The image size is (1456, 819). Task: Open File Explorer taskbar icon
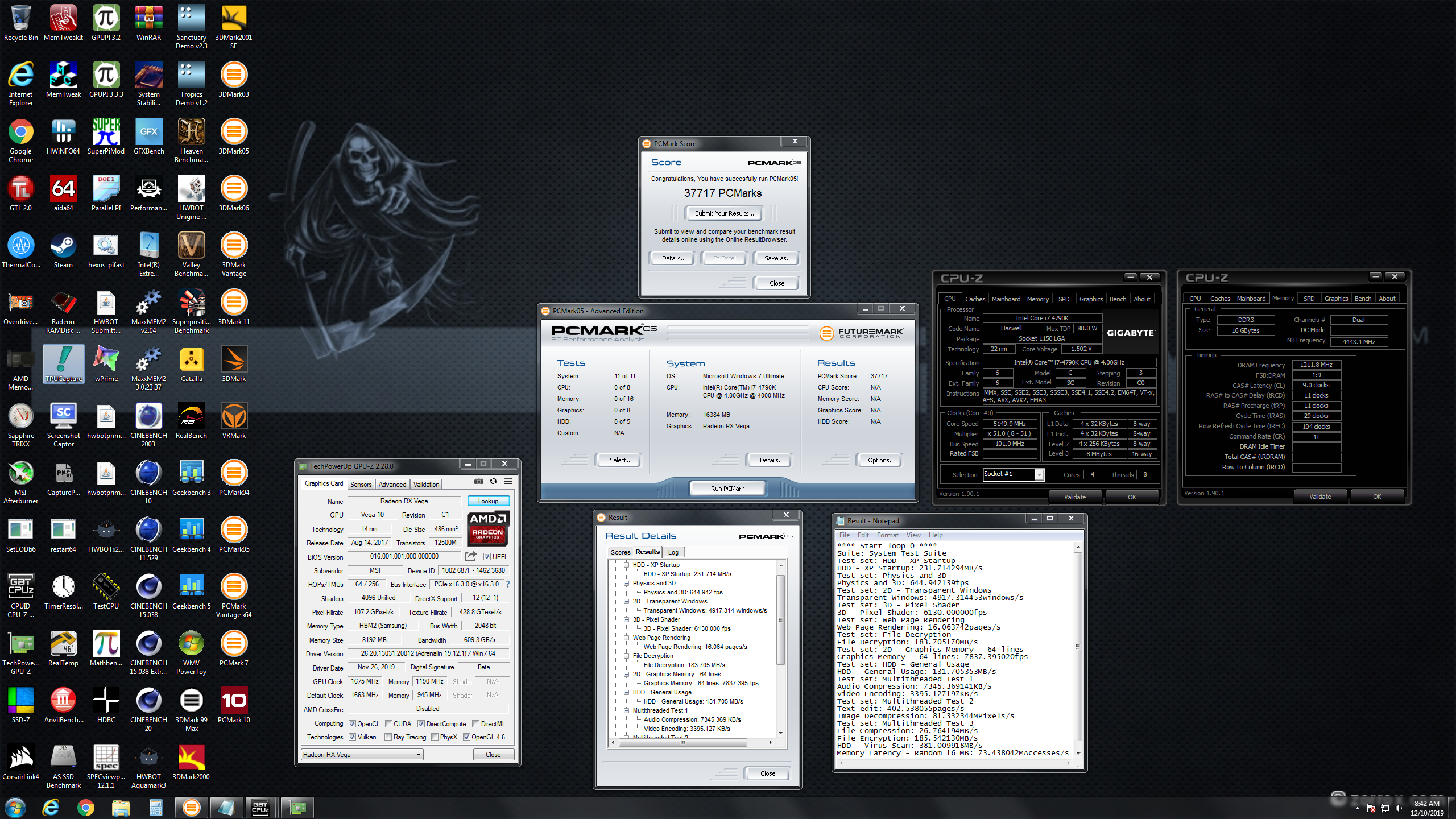[x=121, y=808]
